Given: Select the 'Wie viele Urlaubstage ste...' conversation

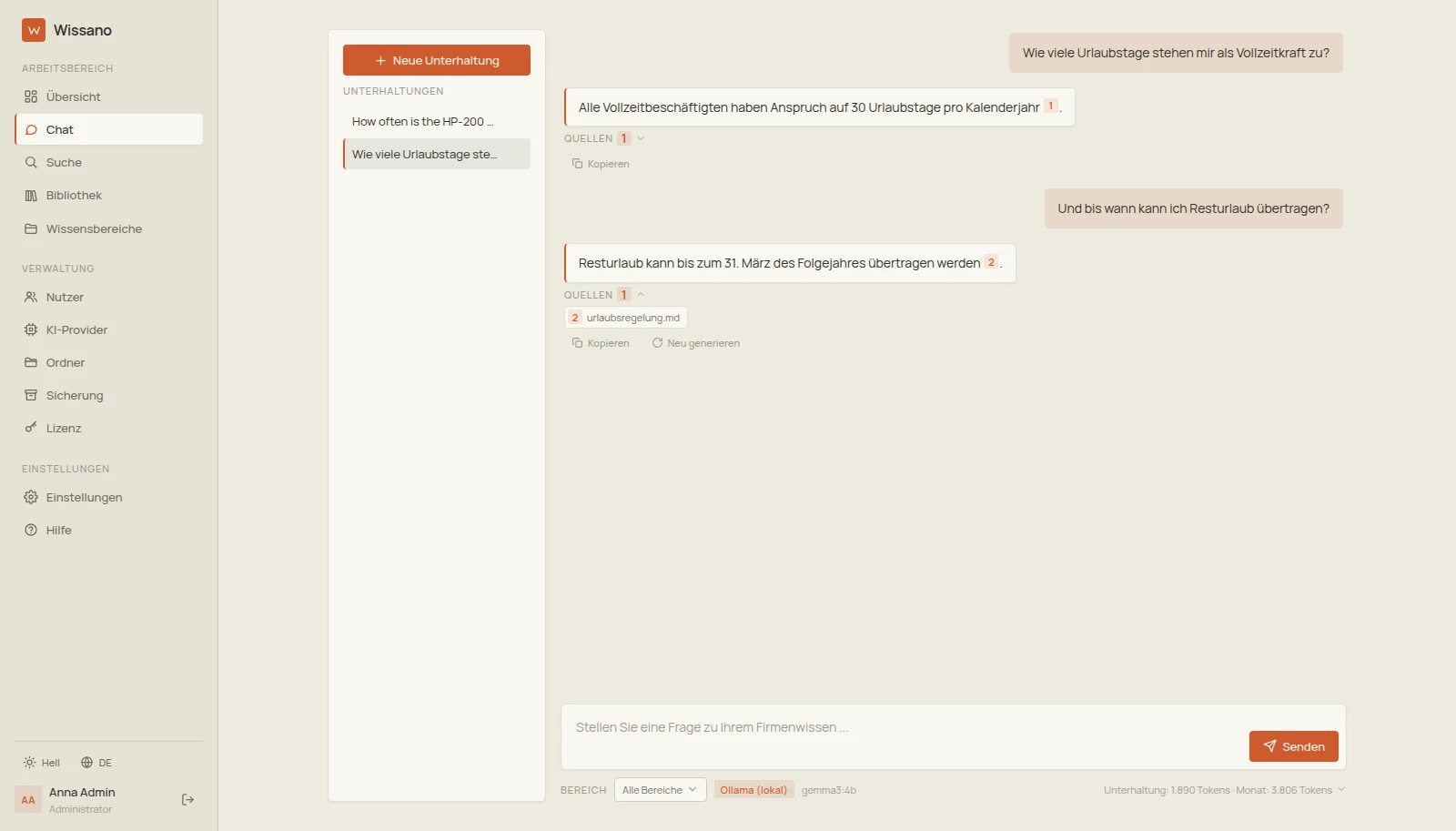Looking at the screenshot, I should [437, 154].
